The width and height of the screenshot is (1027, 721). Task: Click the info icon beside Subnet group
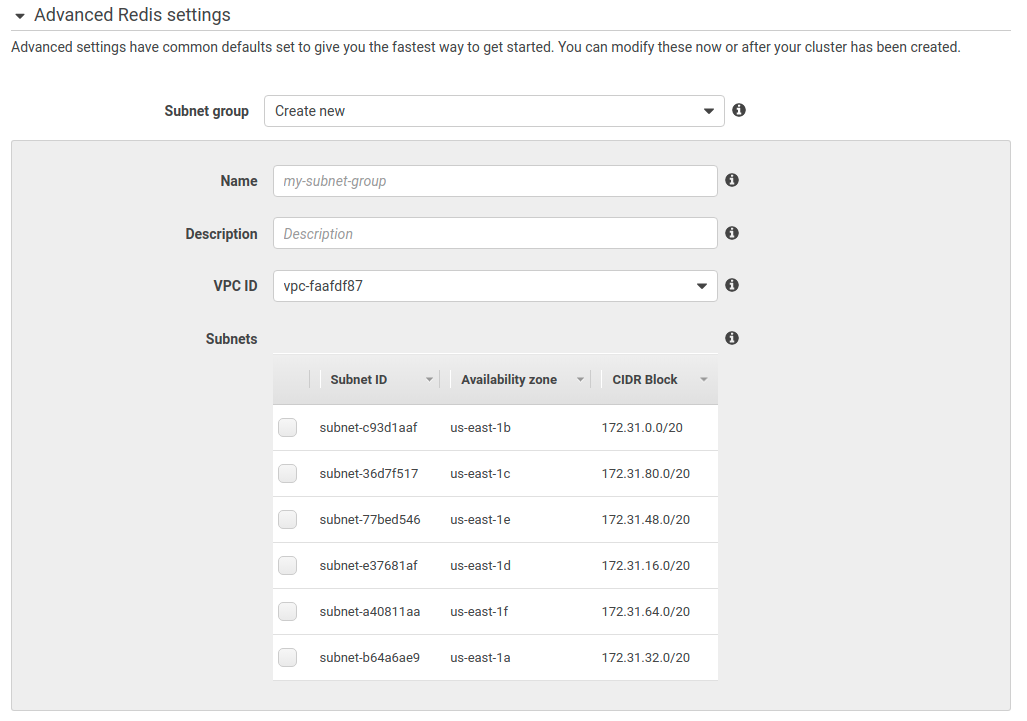pyautogui.click(x=739, y=110)
